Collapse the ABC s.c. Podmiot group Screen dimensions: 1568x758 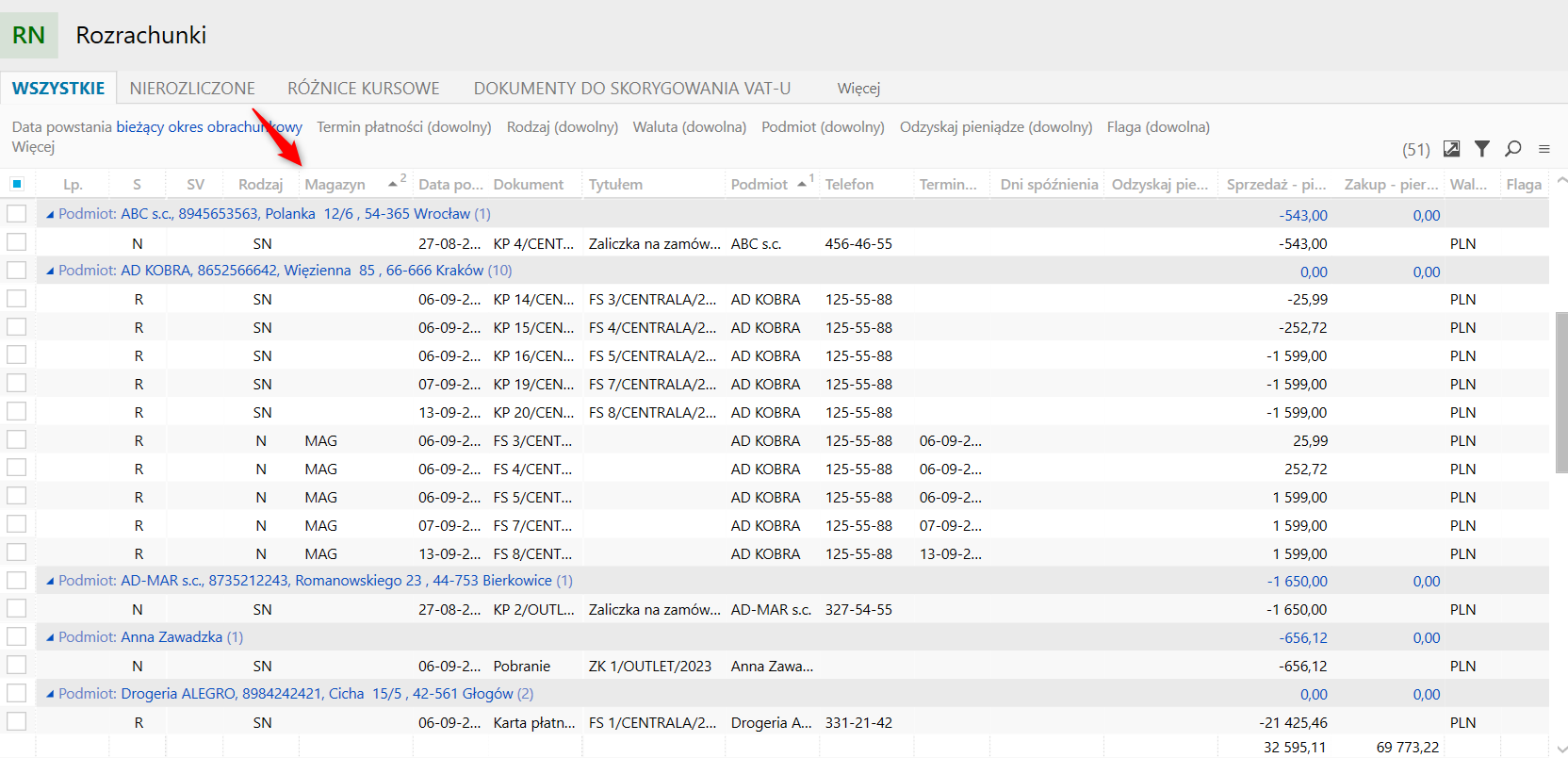tap(50, 214)
